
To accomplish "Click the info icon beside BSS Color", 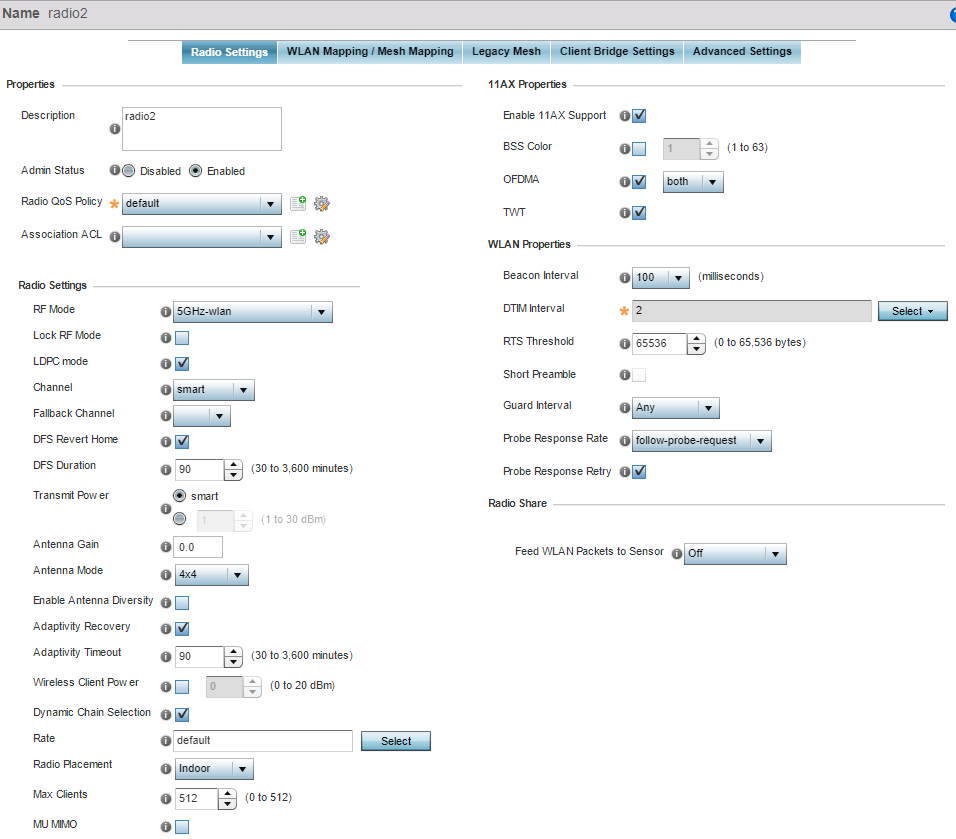I will pyautogui.click(x=625, y=149).
